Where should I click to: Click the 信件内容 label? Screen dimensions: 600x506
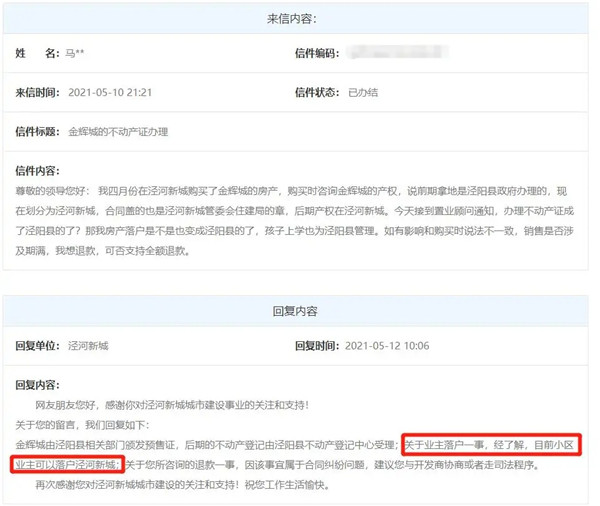pyautogui.click(x=38, y=171)
